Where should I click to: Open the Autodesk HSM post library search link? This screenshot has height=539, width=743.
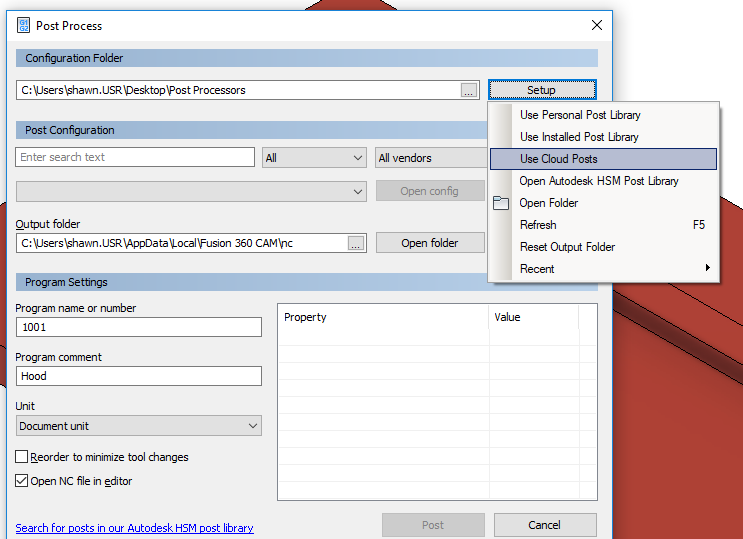[x=134, y=528]
